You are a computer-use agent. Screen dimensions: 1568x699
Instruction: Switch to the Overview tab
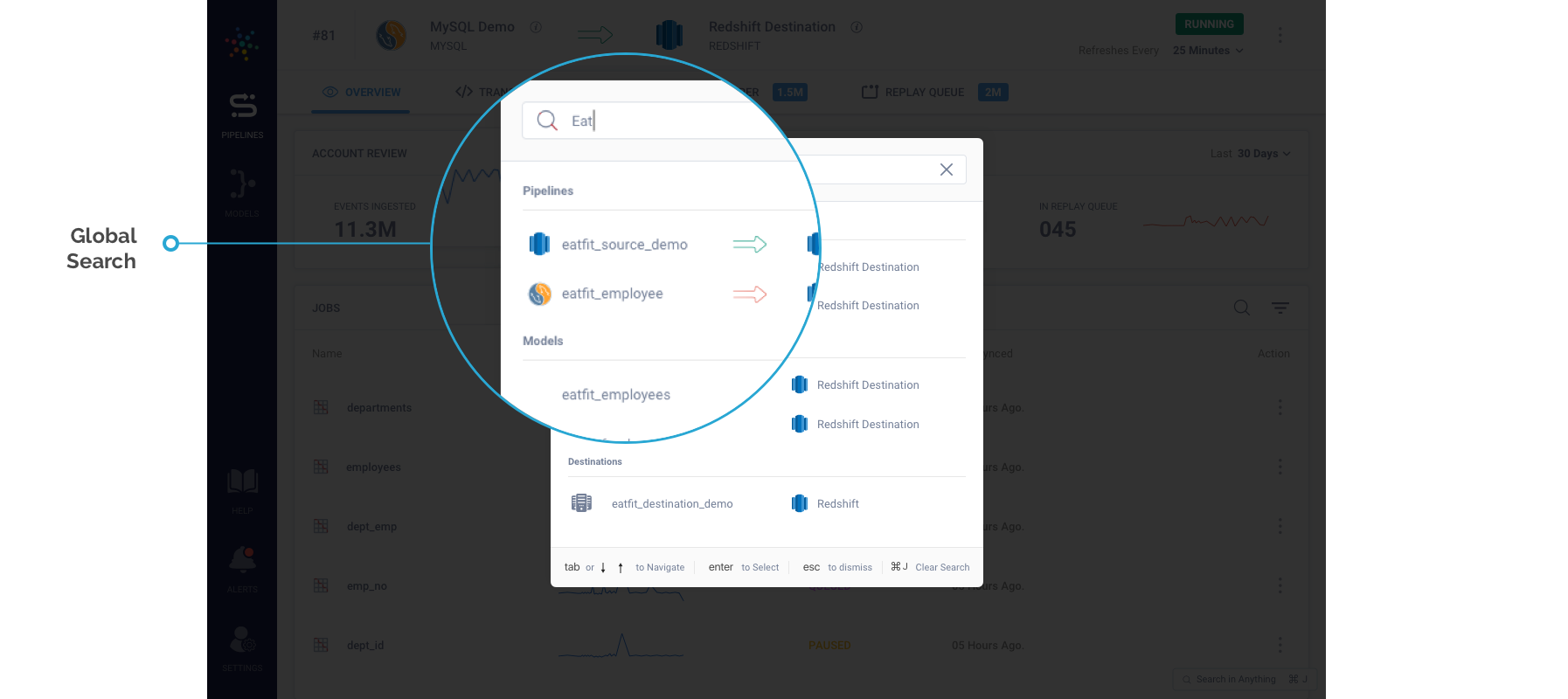click(x=361, y=93)
